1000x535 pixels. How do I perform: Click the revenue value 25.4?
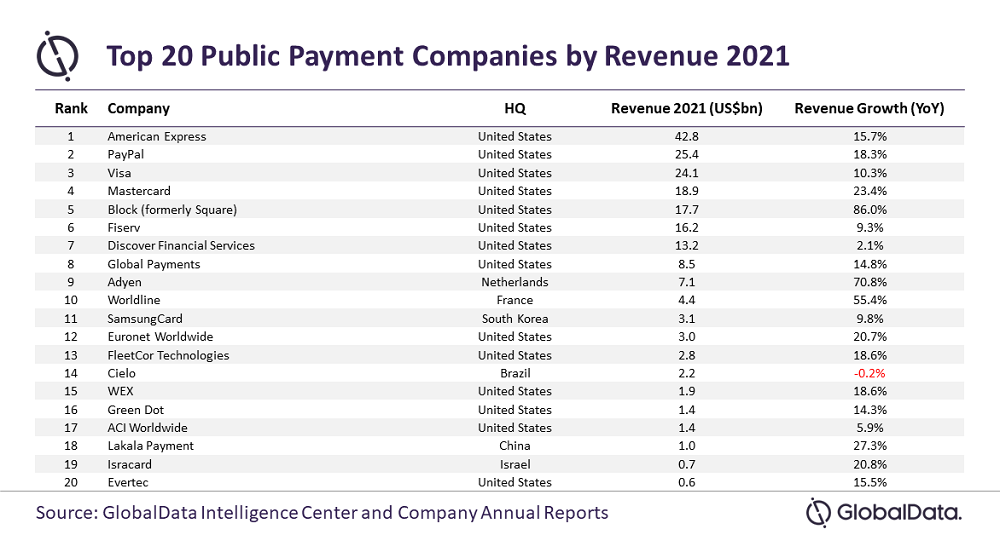(687, 154)
